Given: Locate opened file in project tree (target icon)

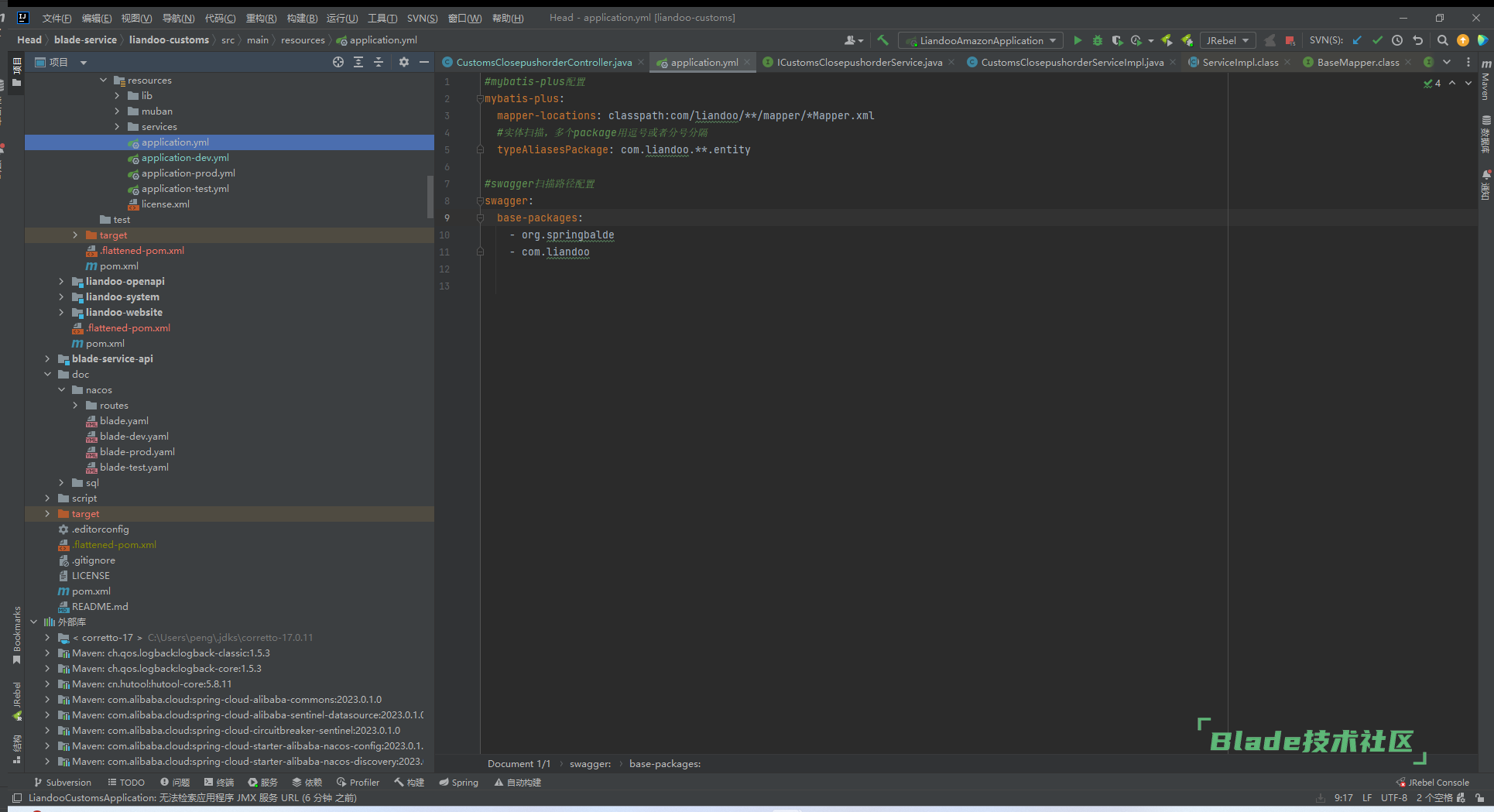Looking at the screenshot, I should point(338,62).
